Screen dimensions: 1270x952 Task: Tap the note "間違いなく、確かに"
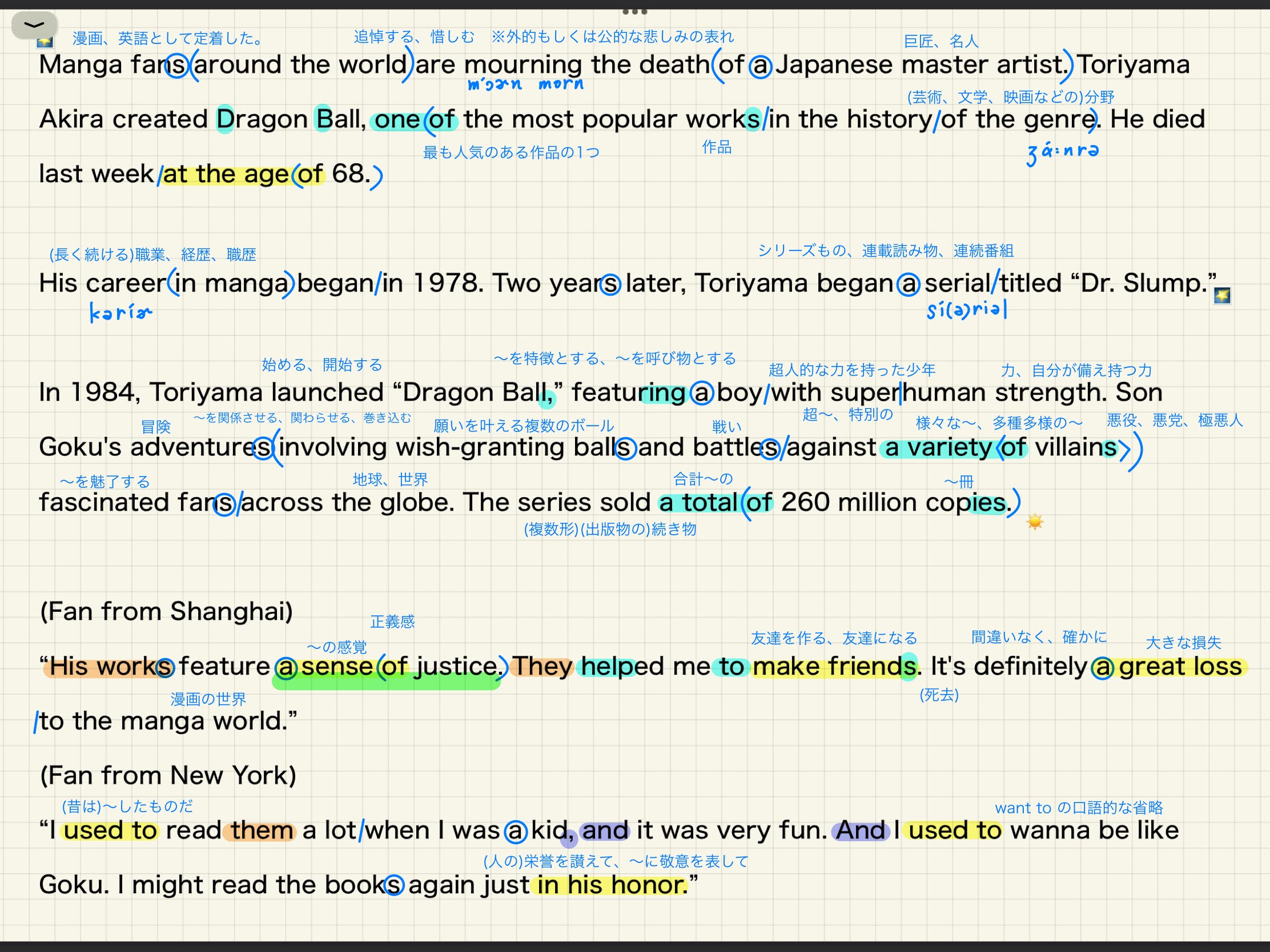pos(1039,636)
